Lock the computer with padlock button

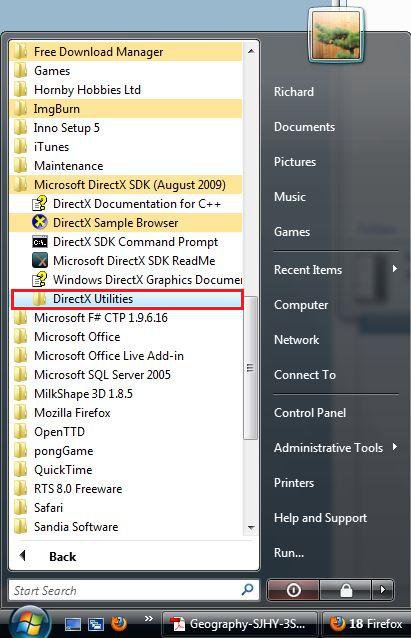point(345,590)
